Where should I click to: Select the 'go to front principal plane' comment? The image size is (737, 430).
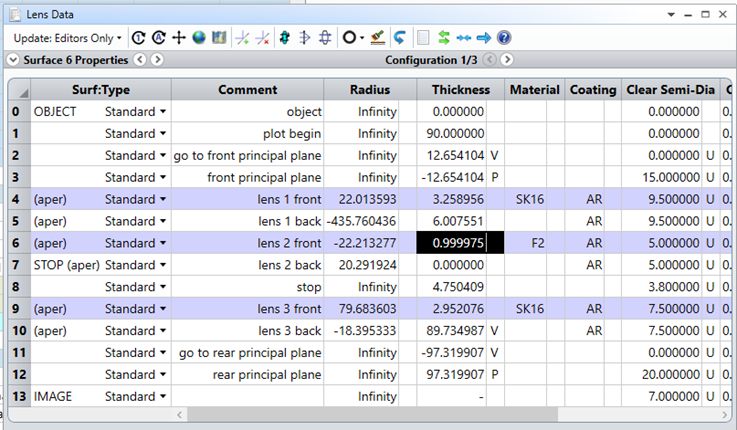click(x=248, y=156)
